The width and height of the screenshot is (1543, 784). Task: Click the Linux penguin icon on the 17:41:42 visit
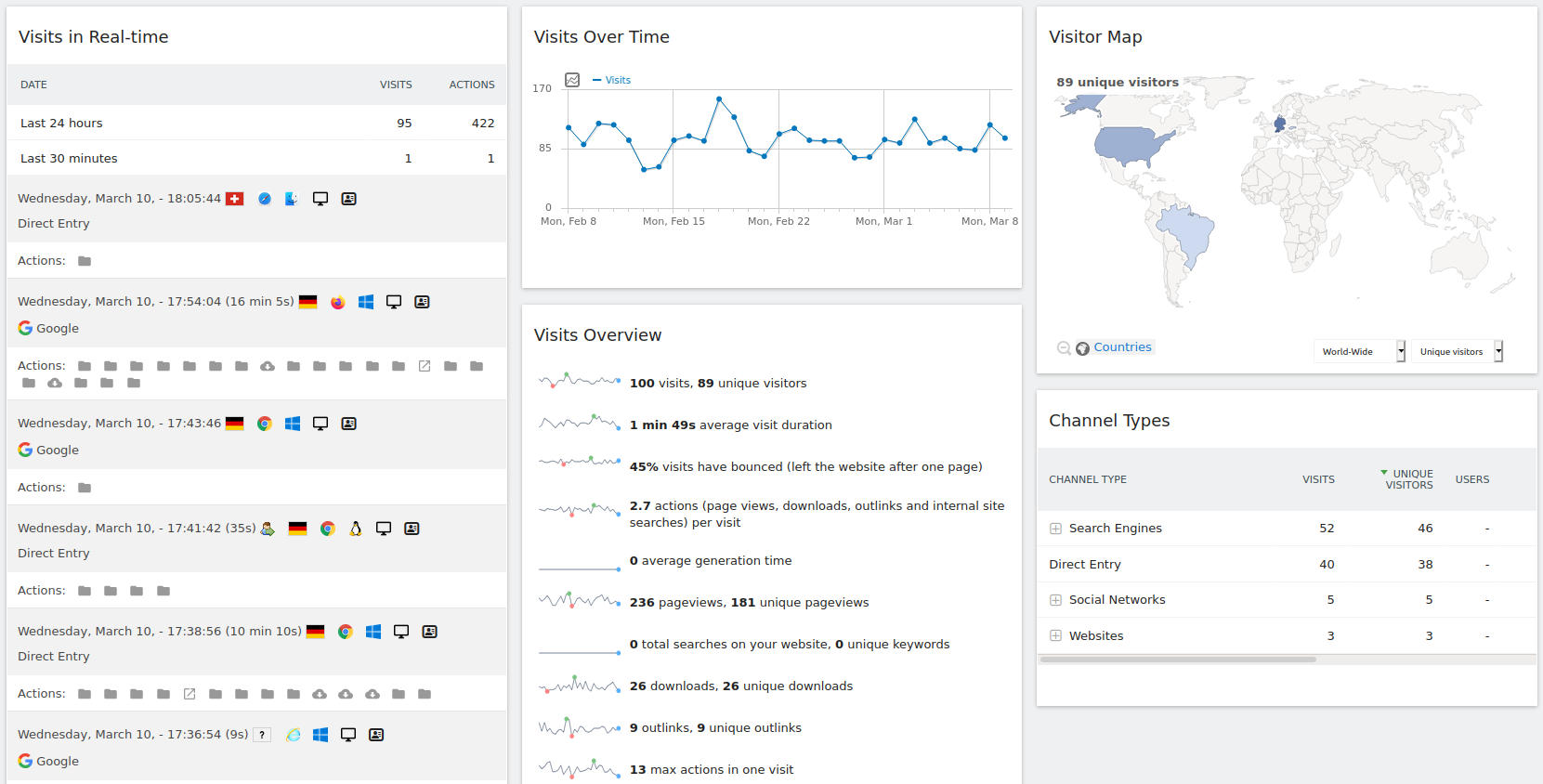click(356, 529)
